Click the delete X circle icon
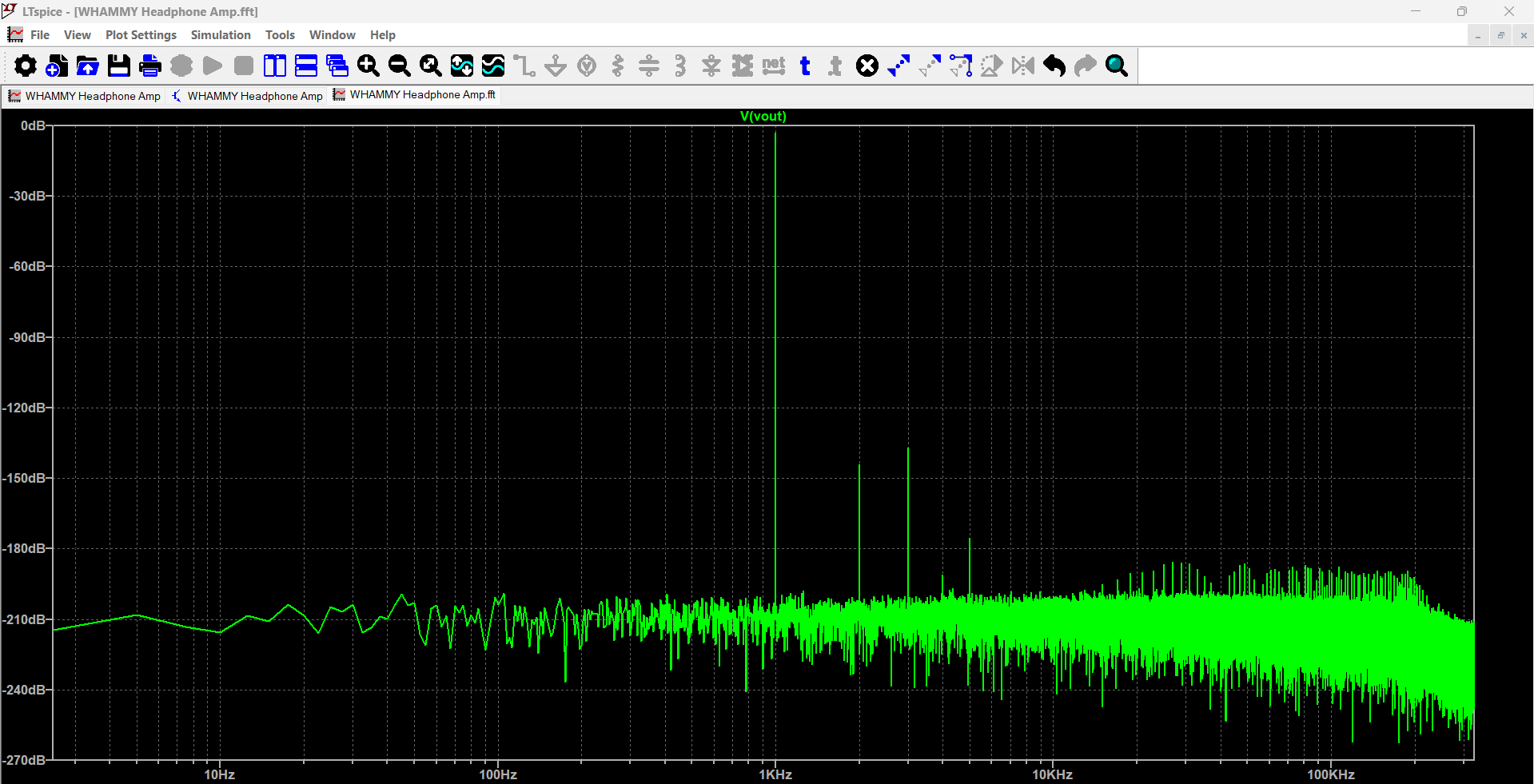The image size is (1534, 784). (867, 66)
